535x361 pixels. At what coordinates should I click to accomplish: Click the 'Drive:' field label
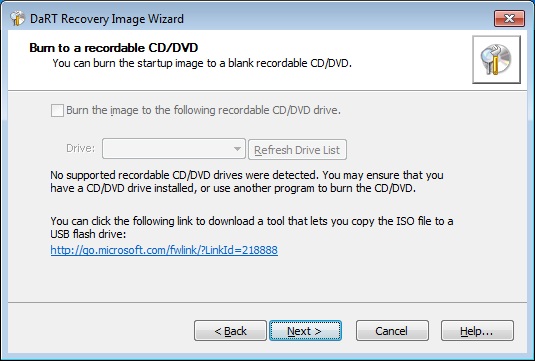(x=81, y=148)
